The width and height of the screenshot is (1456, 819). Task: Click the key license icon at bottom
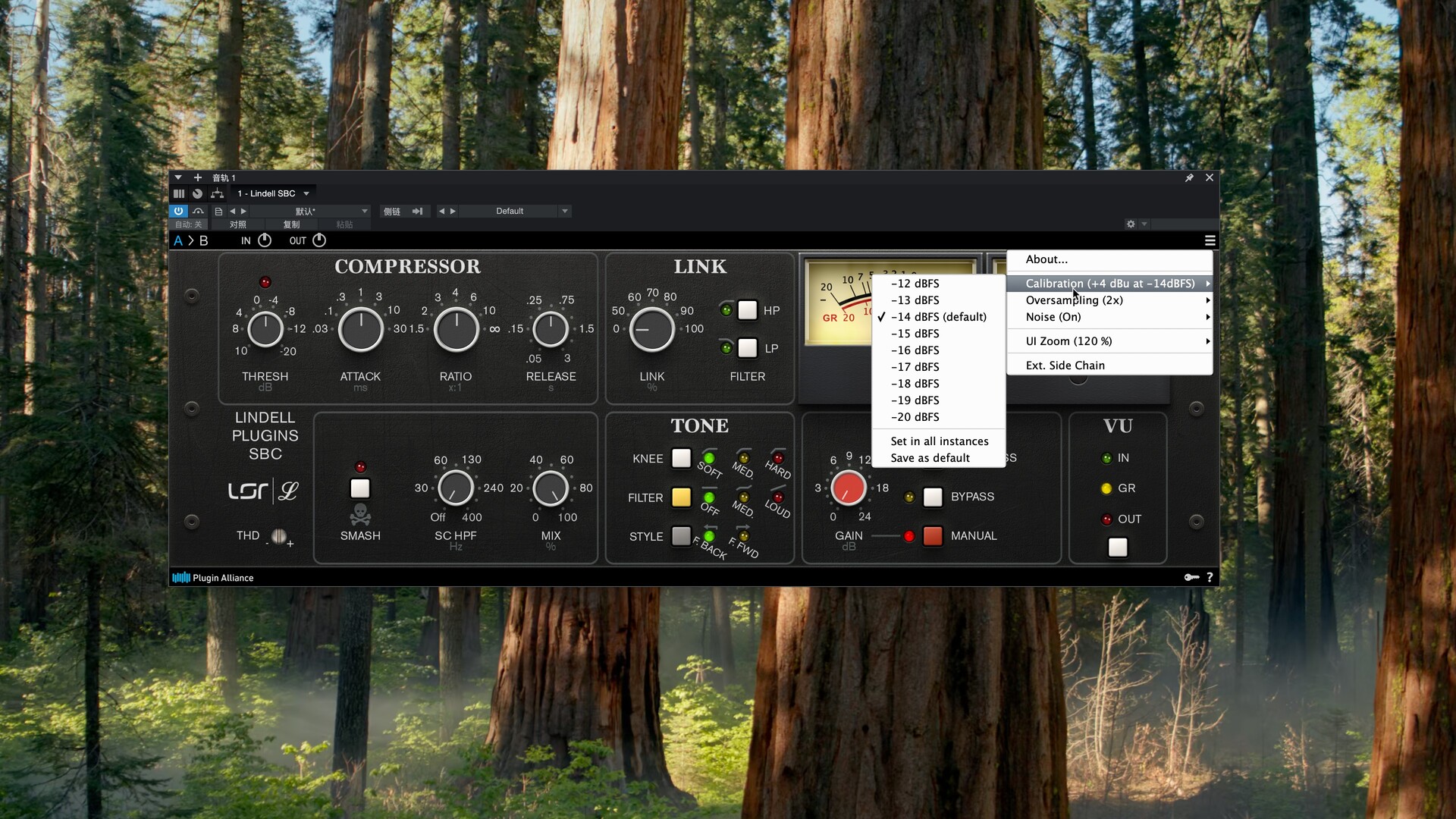(1191, 577)
